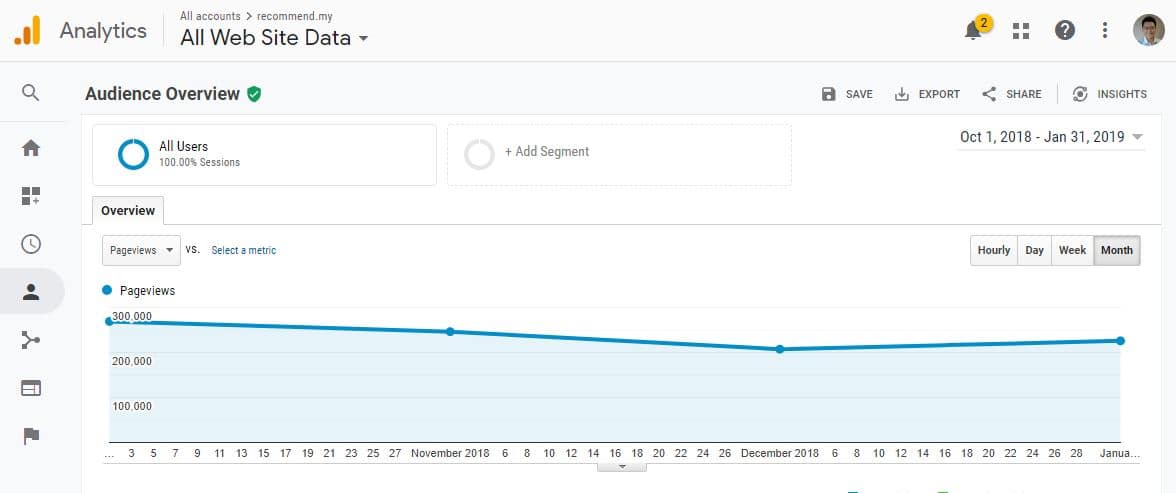This screenshot has width=1176, height=493.
Task: Switch chart granularity to Day
Action: click(x=1034, y=251)
